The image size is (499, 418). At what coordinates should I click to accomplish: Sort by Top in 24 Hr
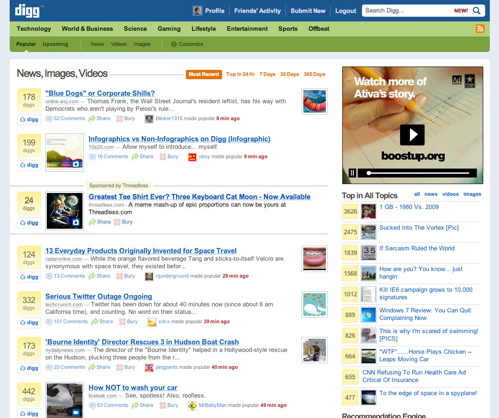click(240, 74)
